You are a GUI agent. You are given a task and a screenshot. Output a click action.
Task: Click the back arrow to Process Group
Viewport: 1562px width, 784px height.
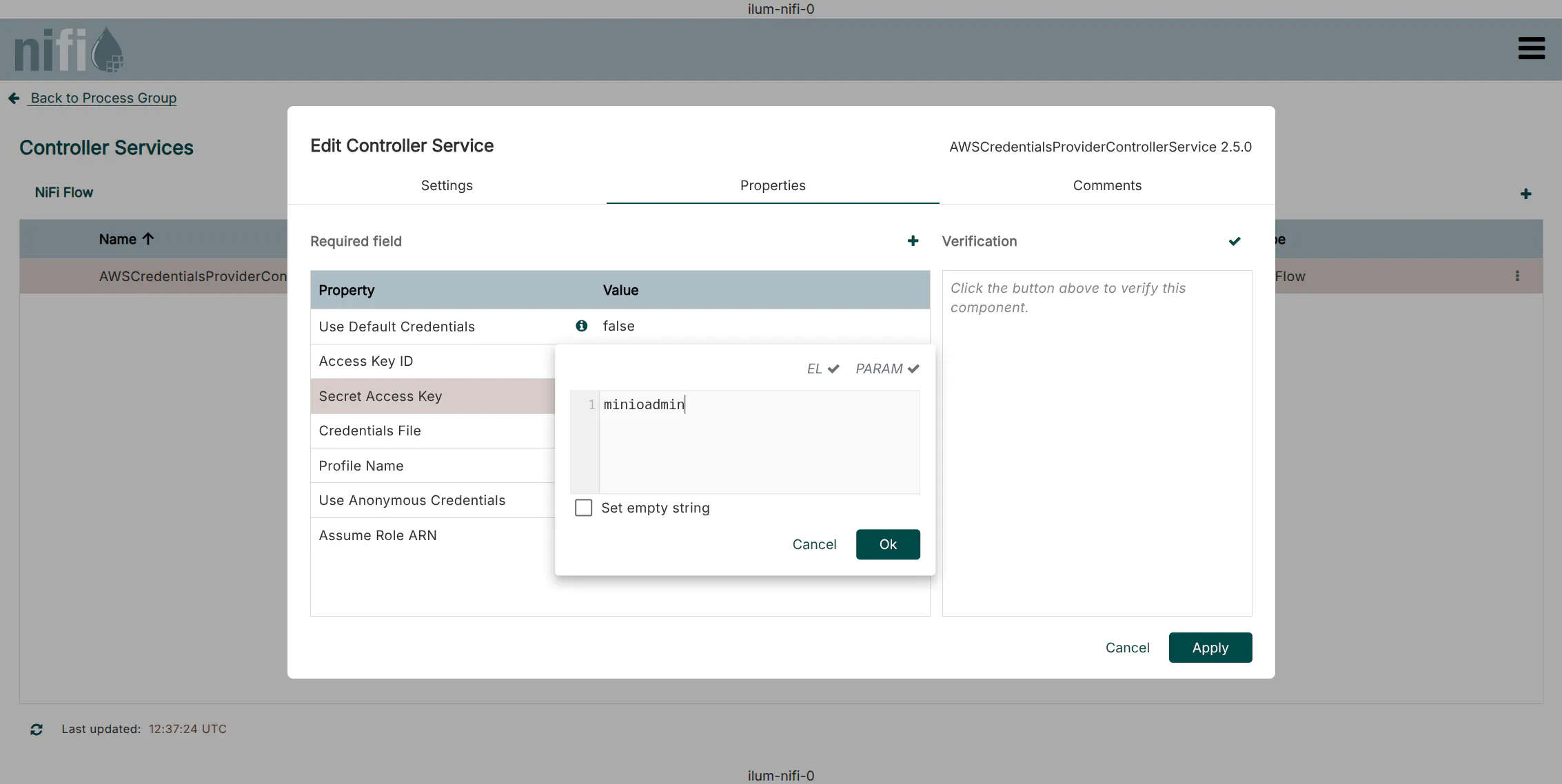(x=14, y=98)
